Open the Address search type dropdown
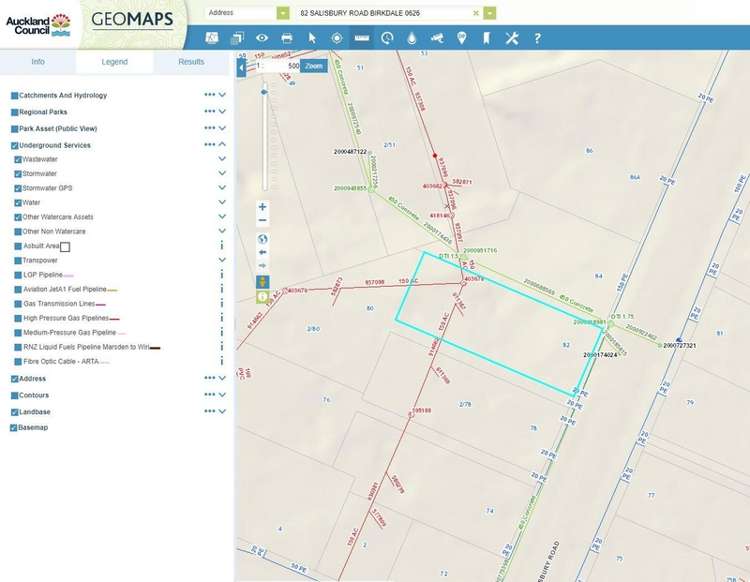Viewport: 750px width, 582px height. click(284, 13)
